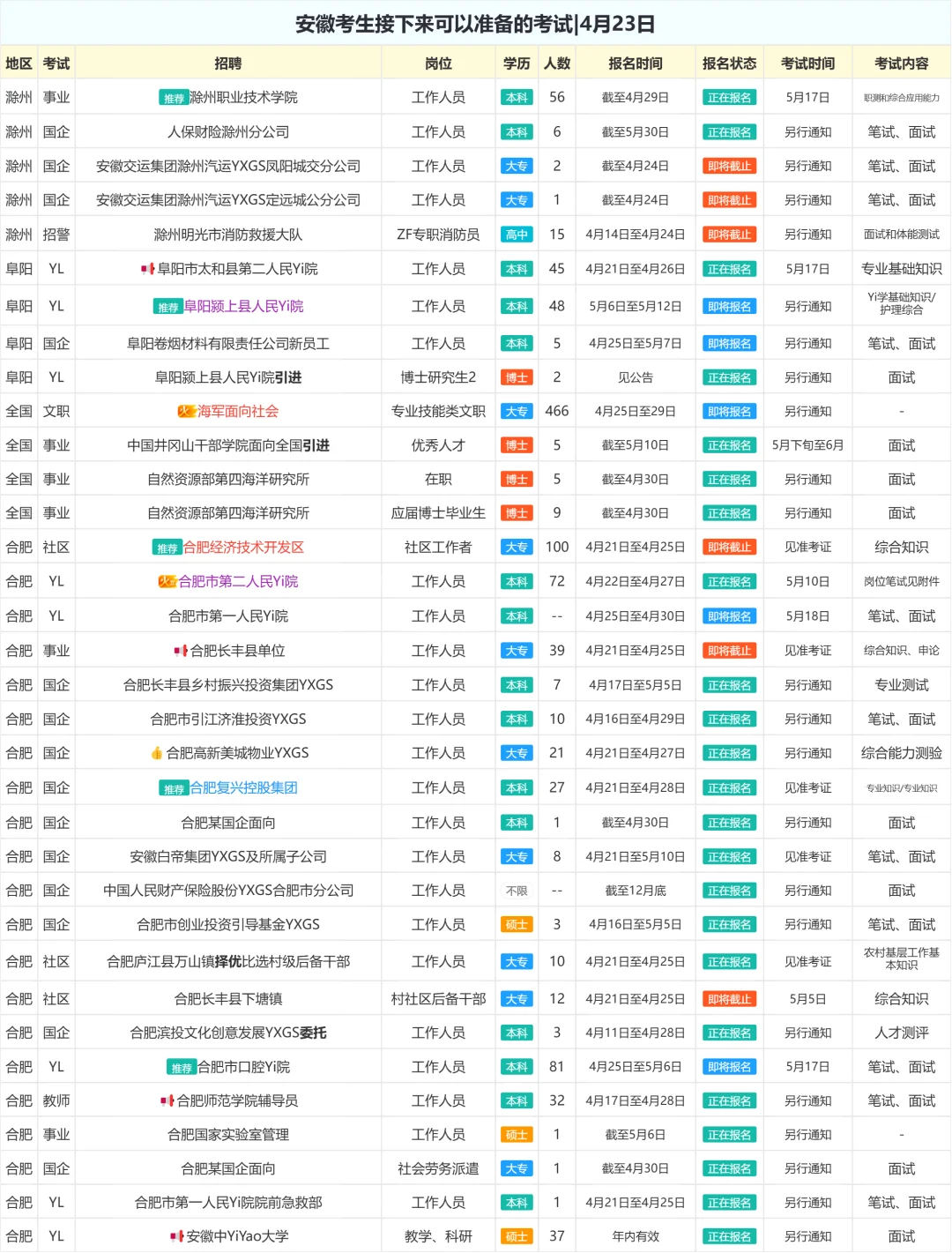Click the 推荐 badge beside 合肥经济技术开发区
Screen dimensions: 952x1253
(x=167, y=546)
